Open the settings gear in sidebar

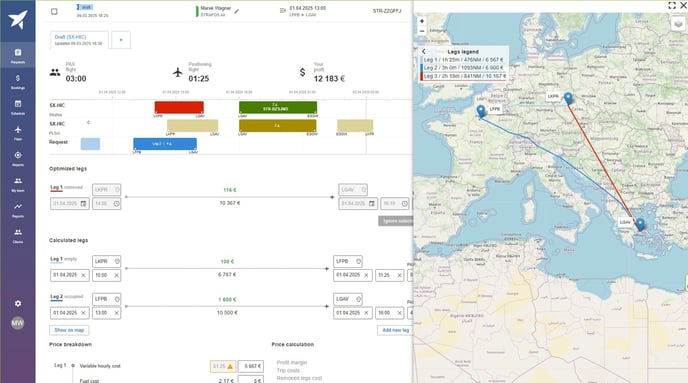(18, 303)
